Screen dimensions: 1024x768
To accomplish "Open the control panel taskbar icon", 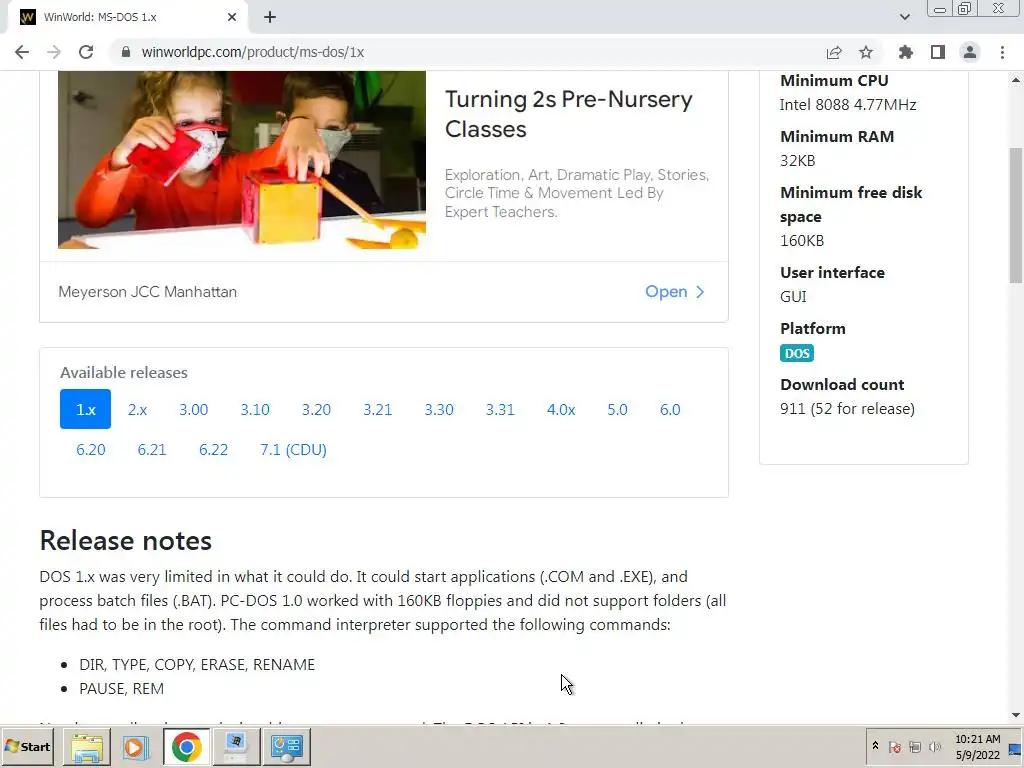I will click(x=286, y=747).
